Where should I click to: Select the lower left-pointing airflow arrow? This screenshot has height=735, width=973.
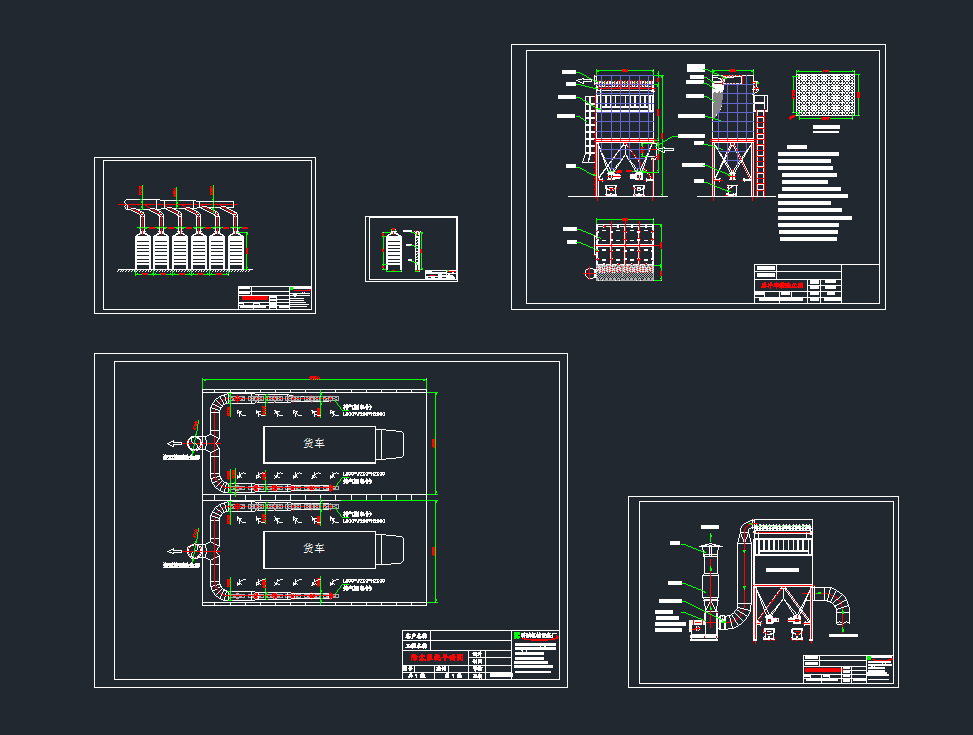click(175, 550)
